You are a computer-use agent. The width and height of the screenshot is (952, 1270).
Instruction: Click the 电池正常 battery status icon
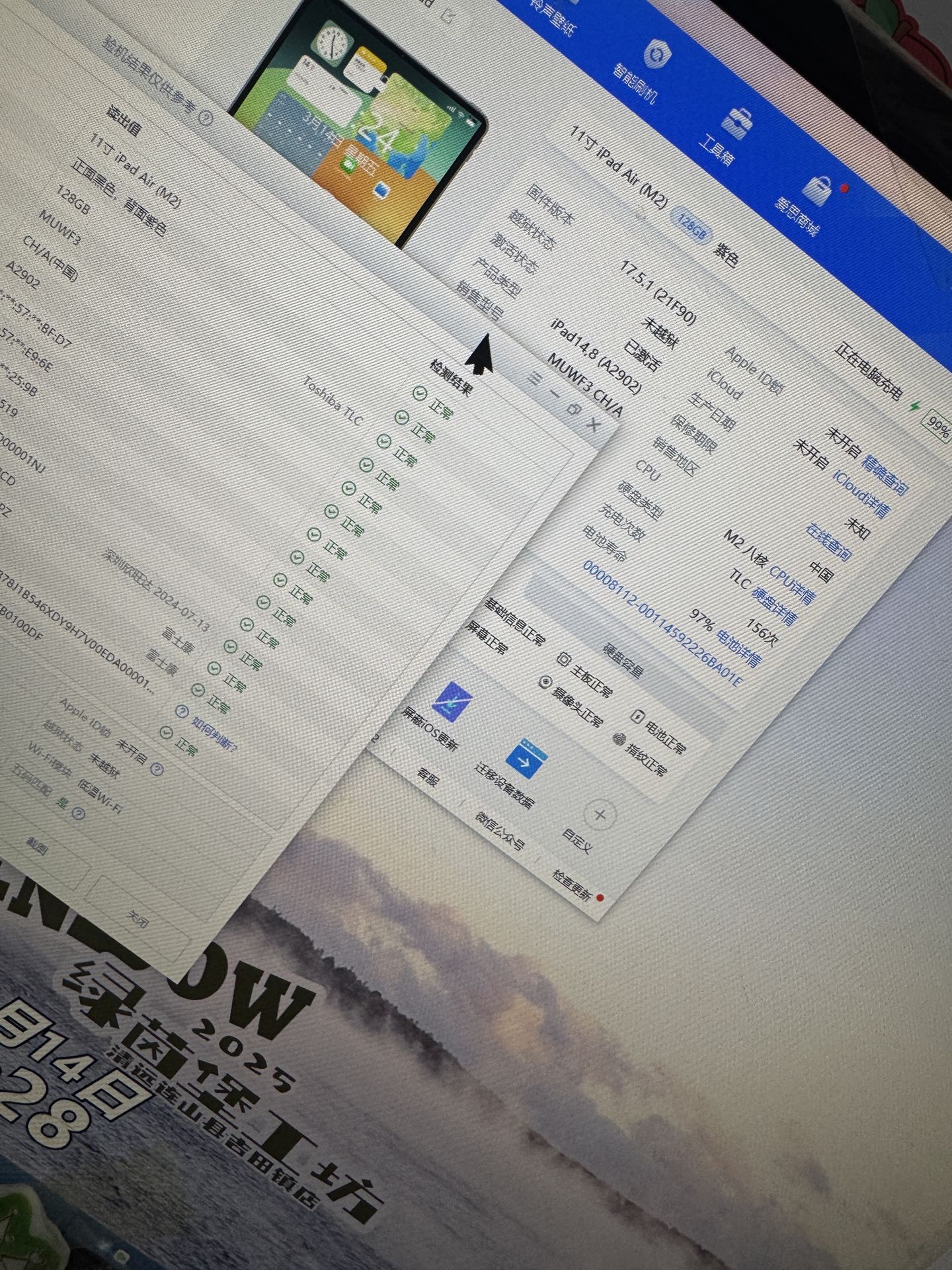[637, 716]
